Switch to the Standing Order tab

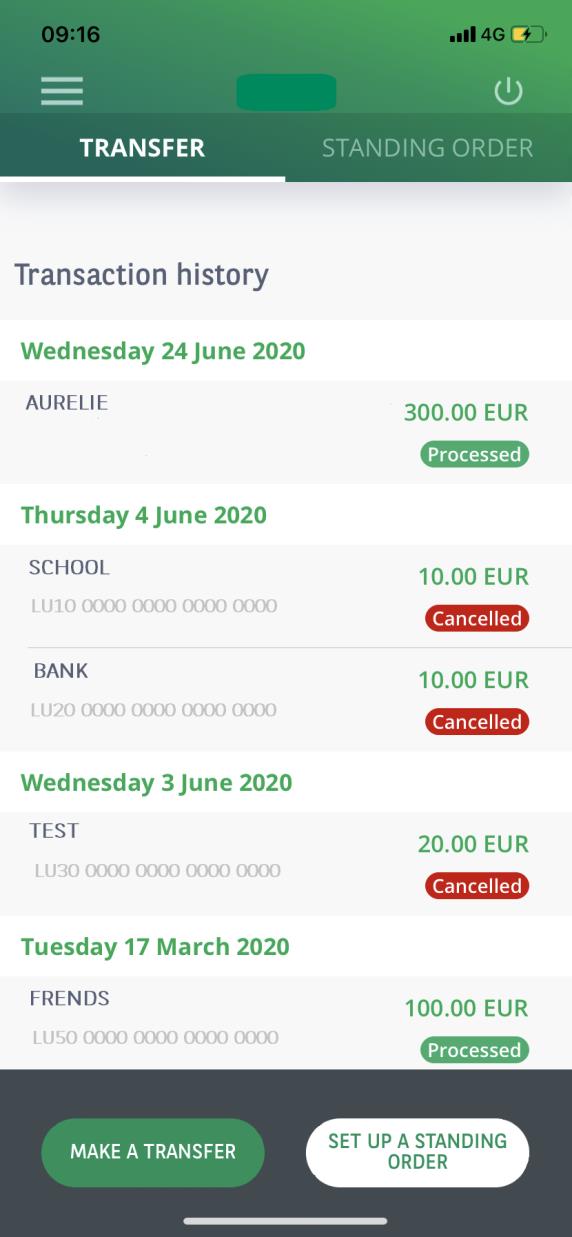tap(428, 148)
